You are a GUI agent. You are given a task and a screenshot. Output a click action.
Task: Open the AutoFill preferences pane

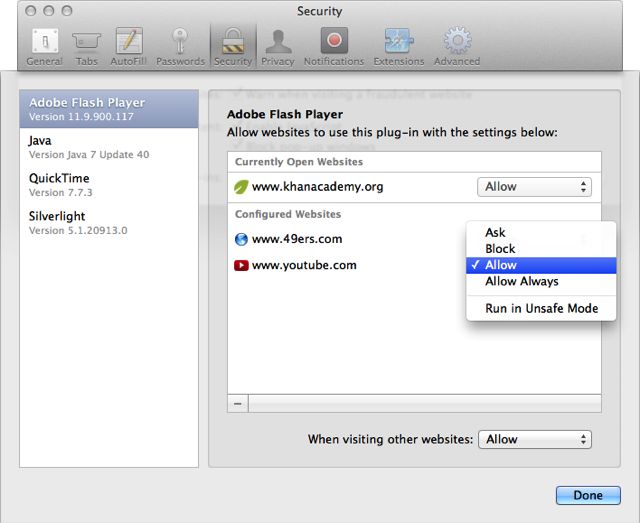[x=129, y=47]
